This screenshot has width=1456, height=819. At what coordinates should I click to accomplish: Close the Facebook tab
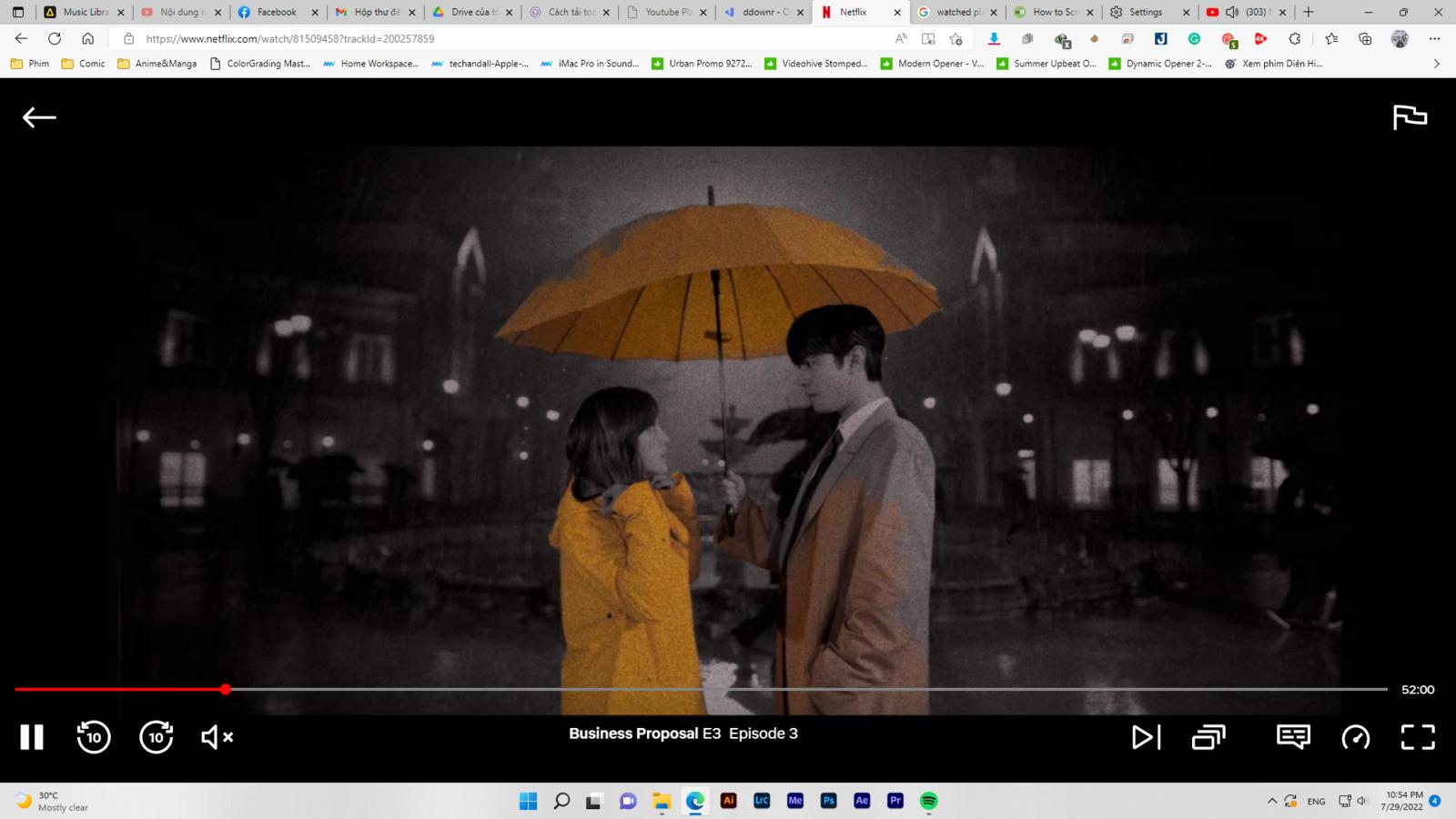[x=315, y=13]
